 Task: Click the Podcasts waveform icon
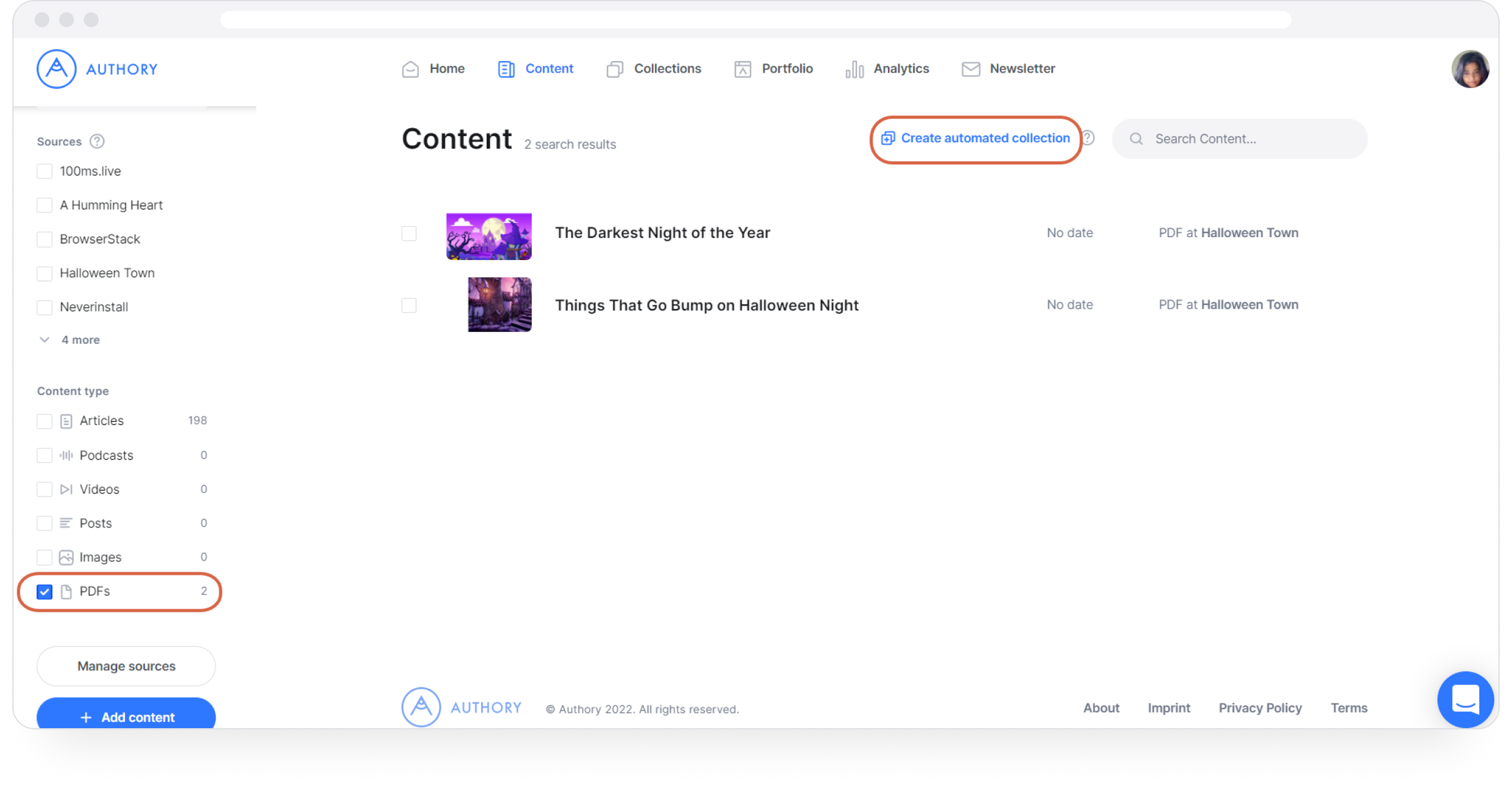point(66,455)
